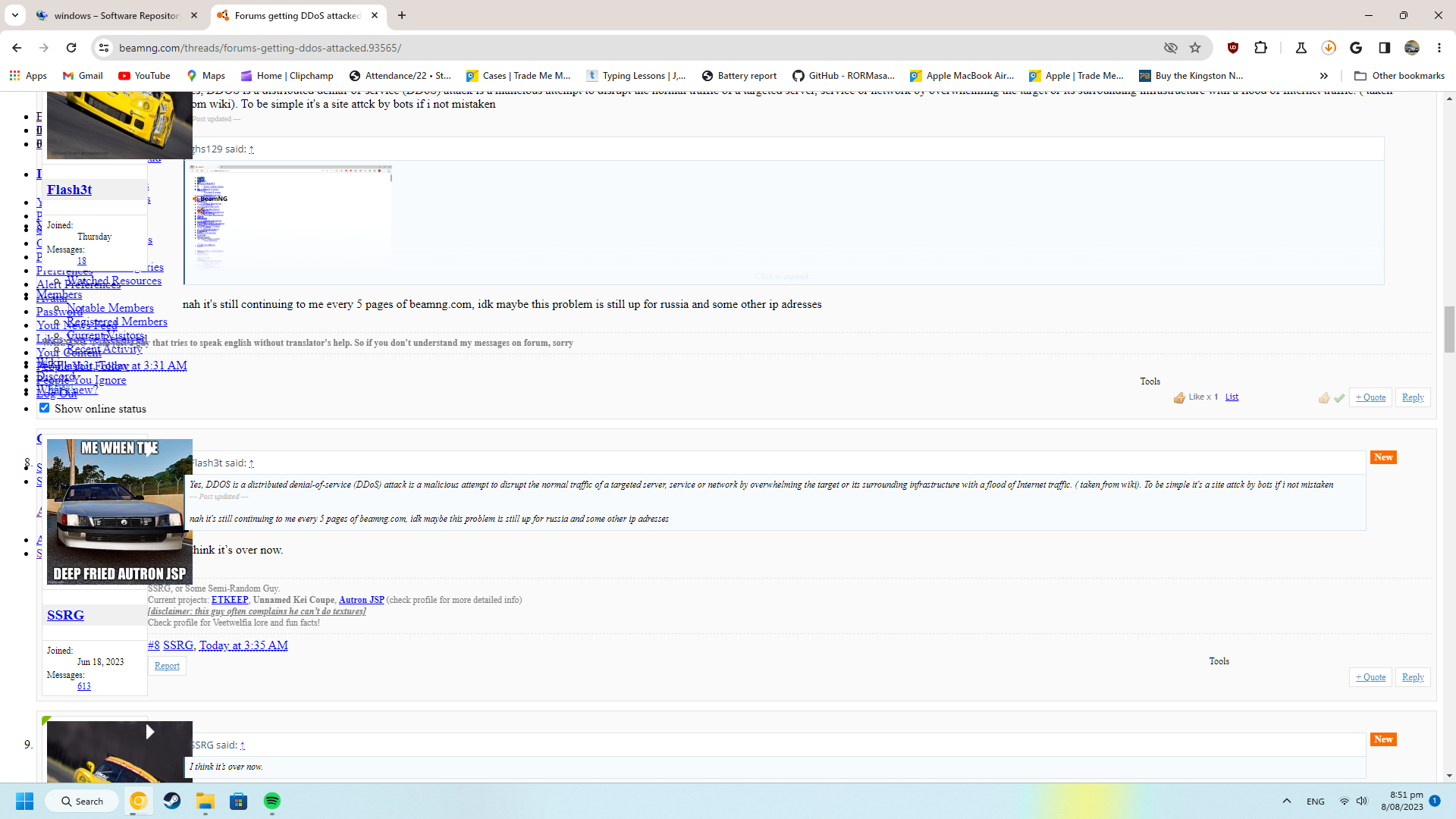Open the ETKEEP project link in signature
The image size is (1456, 819).
[230, 600]
